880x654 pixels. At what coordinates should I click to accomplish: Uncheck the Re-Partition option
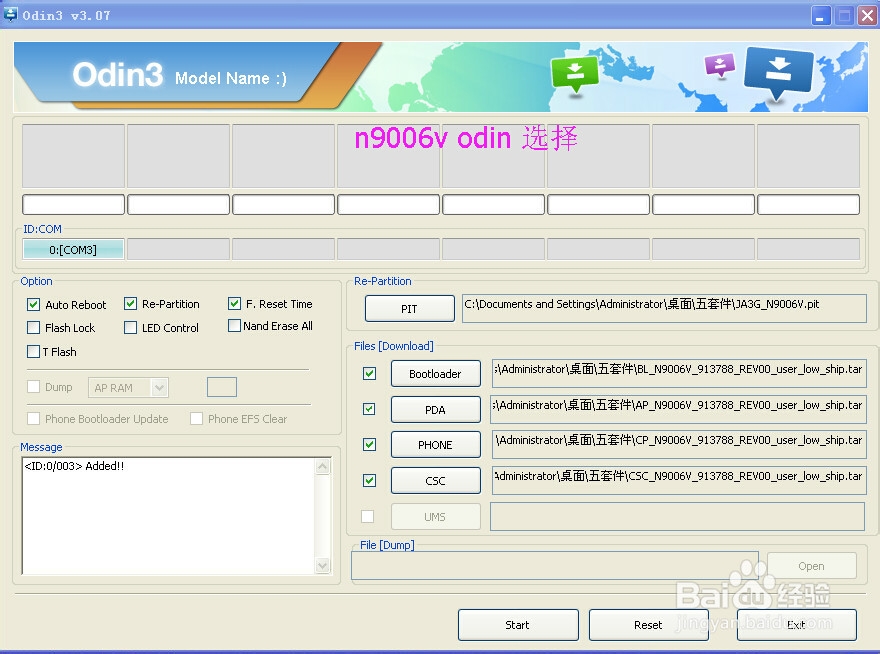tap(130, 304)
